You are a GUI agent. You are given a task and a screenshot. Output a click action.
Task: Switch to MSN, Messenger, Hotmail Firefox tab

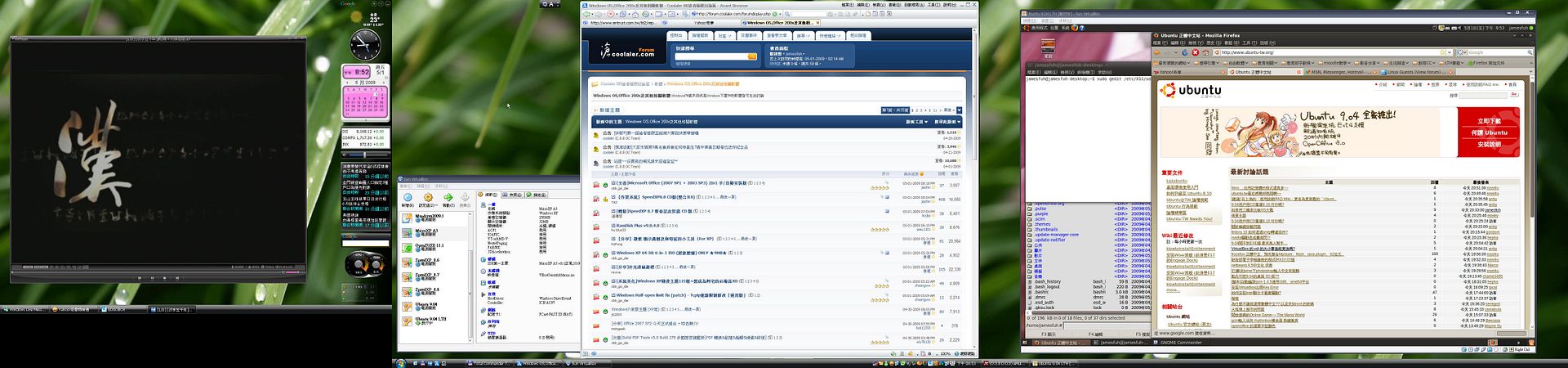(x=1341, y=72)
